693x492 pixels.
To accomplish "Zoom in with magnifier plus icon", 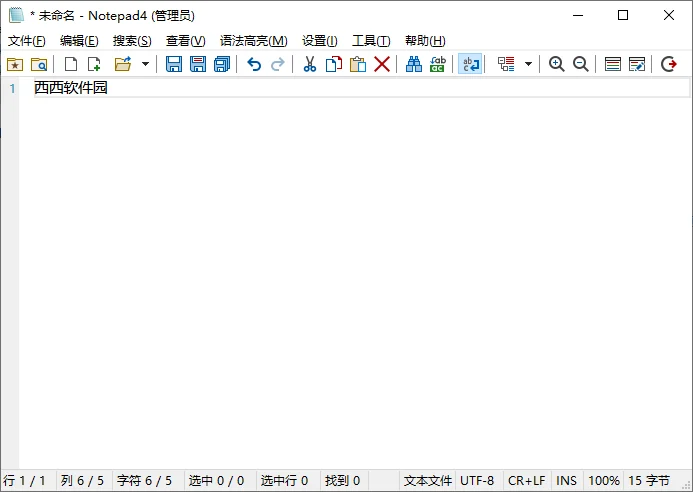I will 556,65.
